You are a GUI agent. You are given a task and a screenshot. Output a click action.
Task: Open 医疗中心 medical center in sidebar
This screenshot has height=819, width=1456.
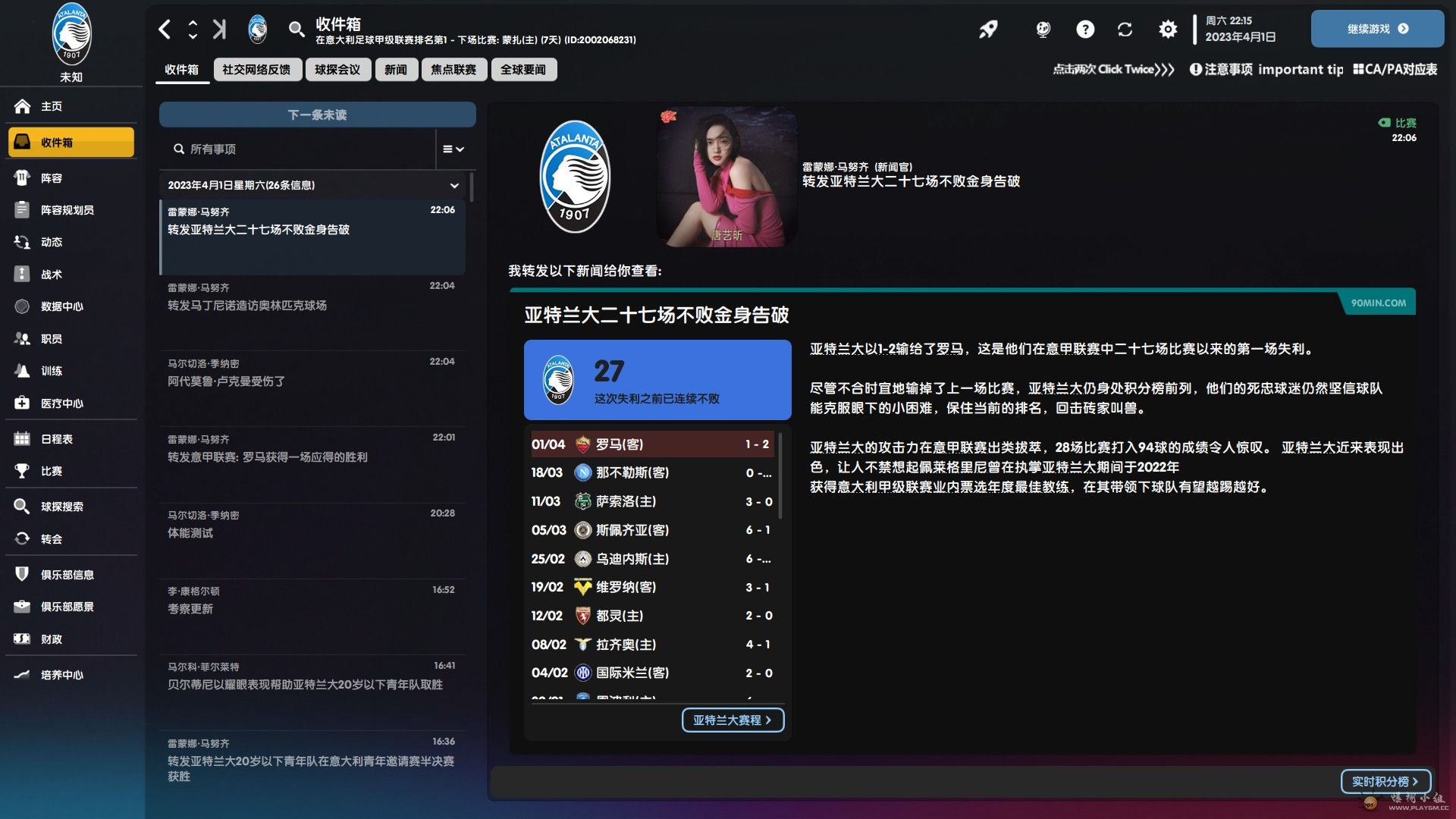tap(62, 403)
